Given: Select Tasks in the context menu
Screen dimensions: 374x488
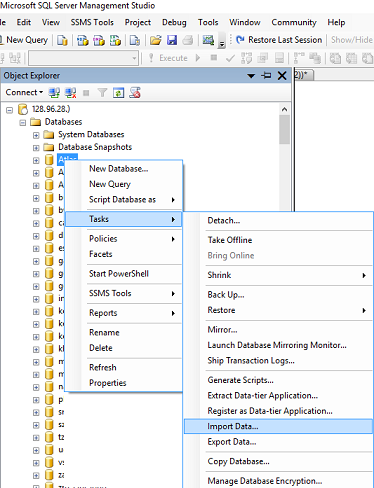Looking at the screenshot, I should pyautogui.click(x=123, y=219).
